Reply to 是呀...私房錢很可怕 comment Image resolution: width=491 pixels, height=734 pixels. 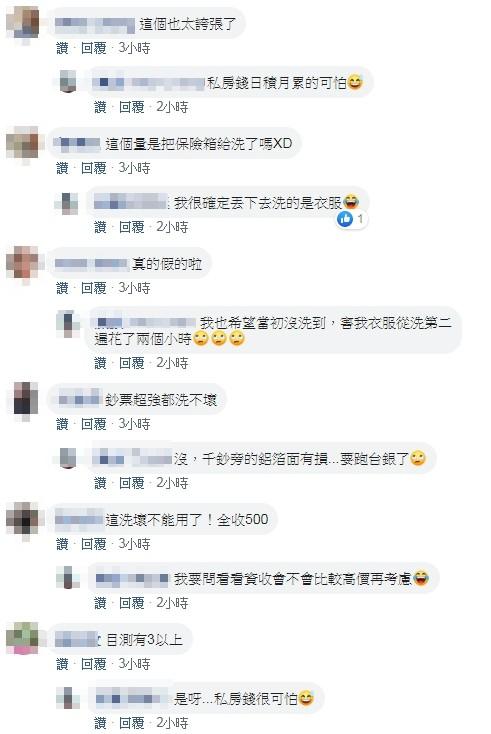pos(132,723)
